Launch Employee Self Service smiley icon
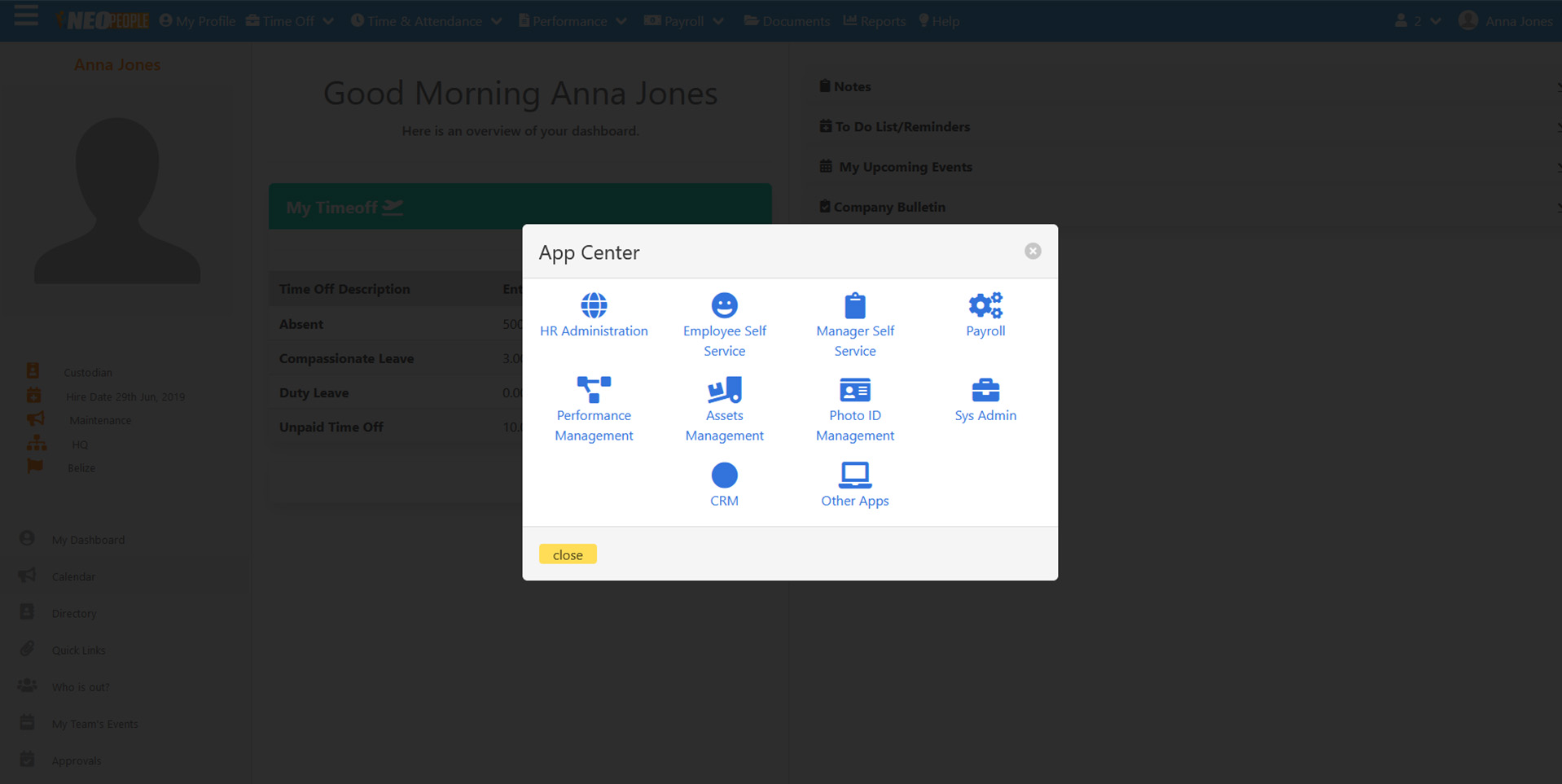The width and height of the screenshot is (1562, 784). coord(724,306)
